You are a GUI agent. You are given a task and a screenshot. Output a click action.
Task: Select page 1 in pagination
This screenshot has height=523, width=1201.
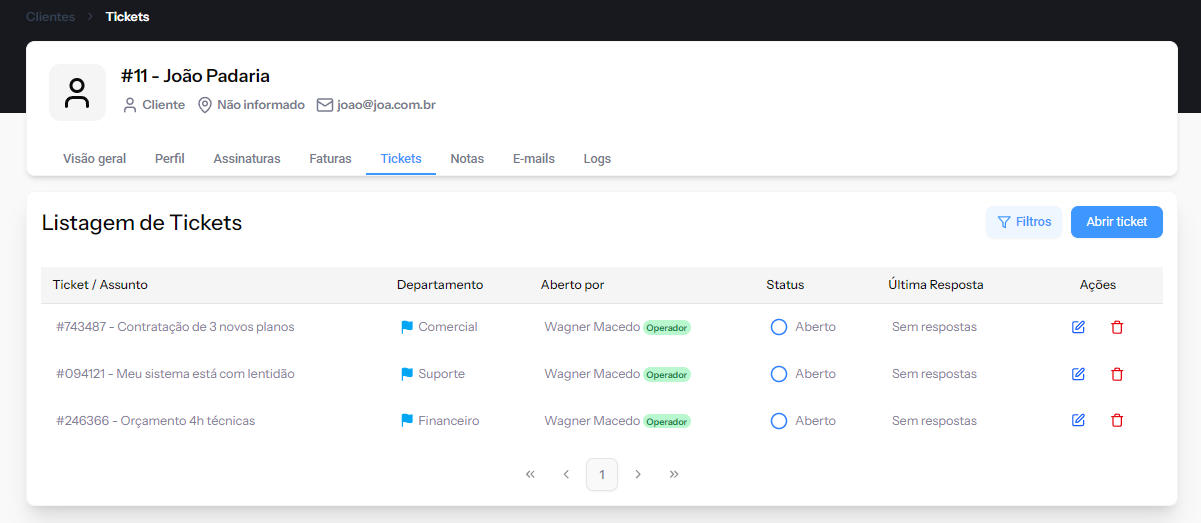pyautogui.click(x=602, y=474)
